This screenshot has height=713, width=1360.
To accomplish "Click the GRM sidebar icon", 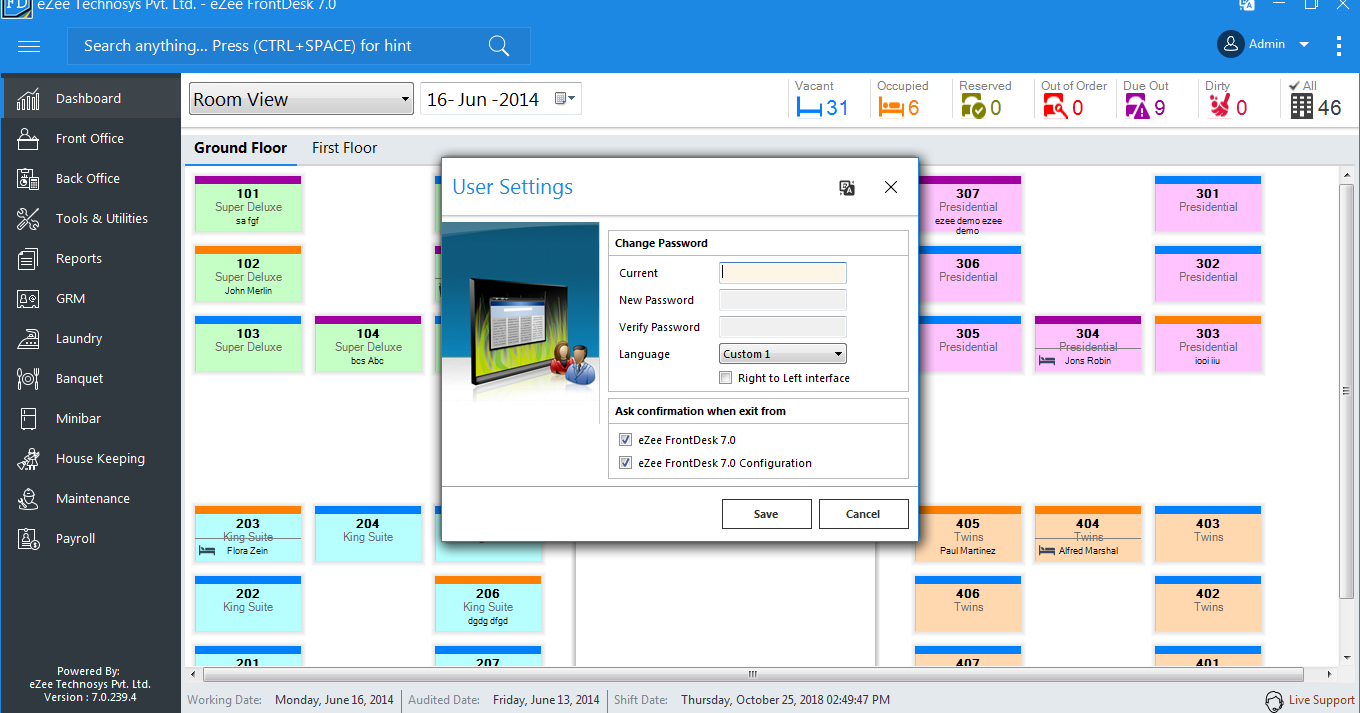I will tap(28, 298).
